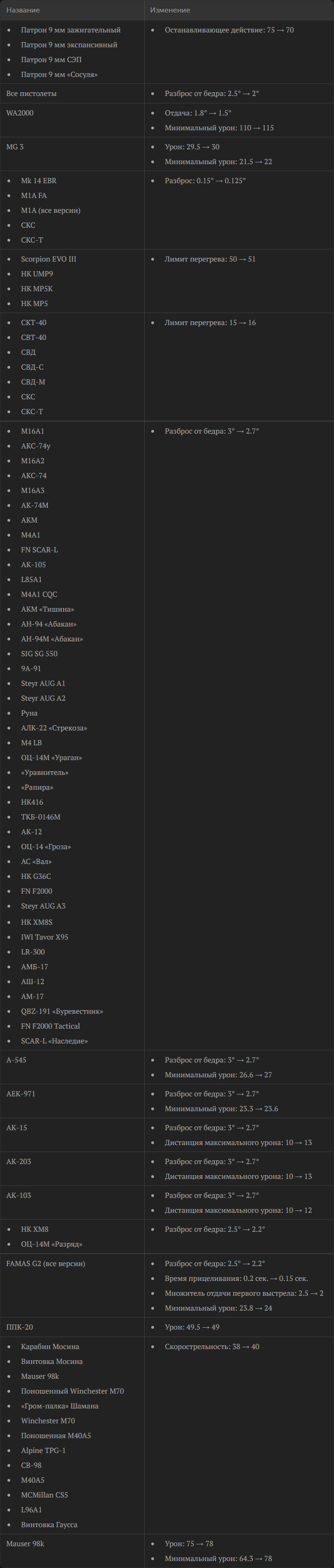Click the А-545 row name
This screenshot has width=334, height=1568.
(16, 1060)
